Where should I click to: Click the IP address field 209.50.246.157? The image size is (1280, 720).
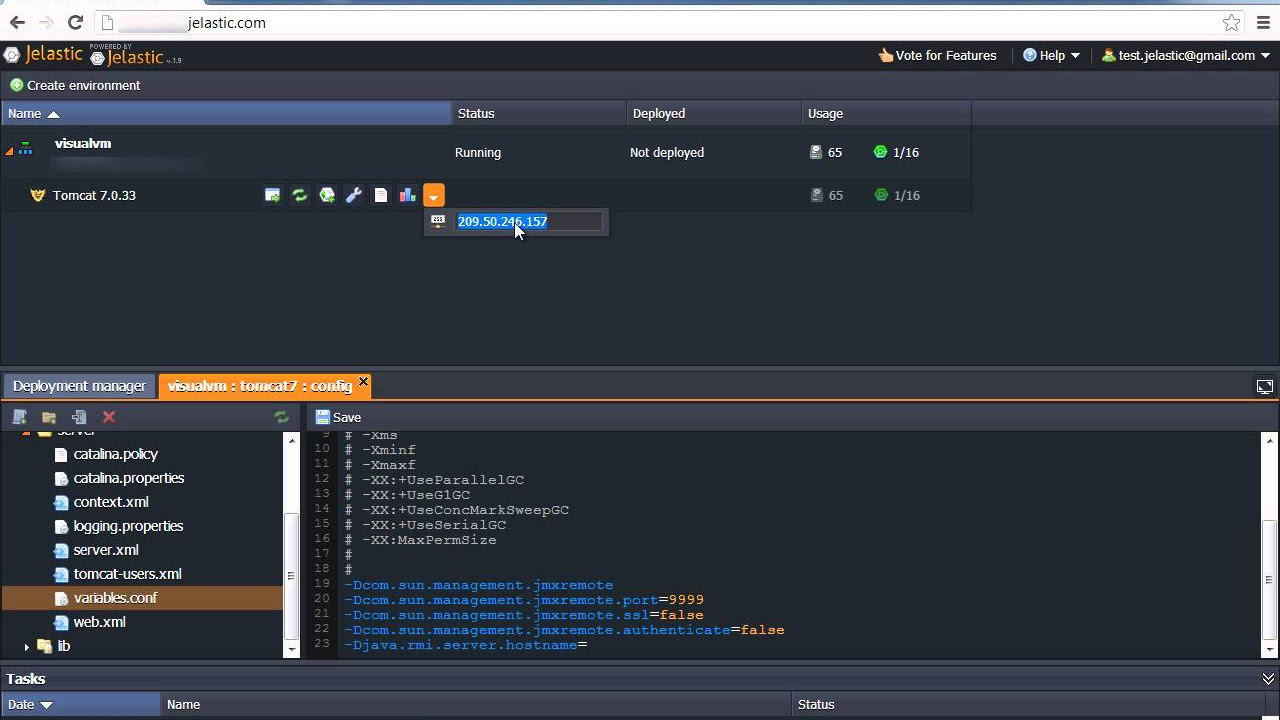530,221
